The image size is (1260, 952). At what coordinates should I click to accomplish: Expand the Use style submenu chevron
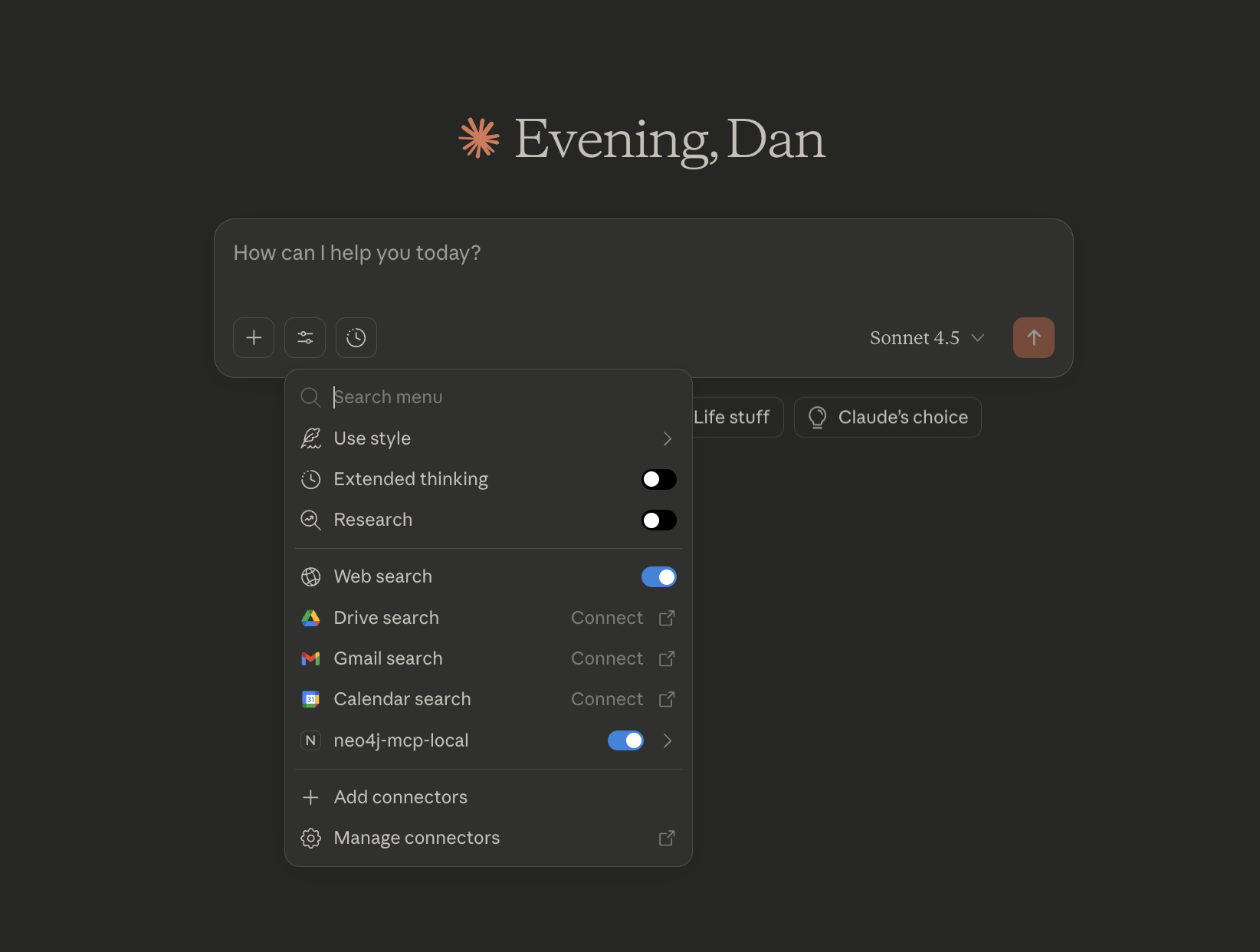click(x=666, y=438)
